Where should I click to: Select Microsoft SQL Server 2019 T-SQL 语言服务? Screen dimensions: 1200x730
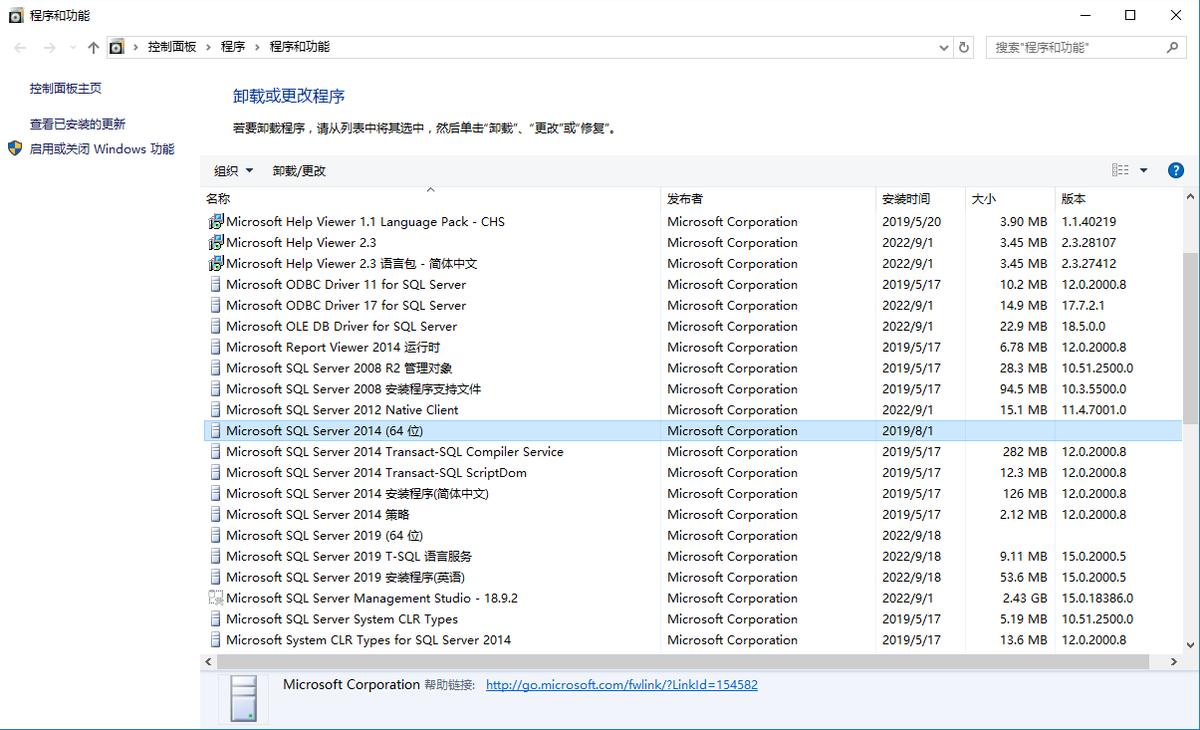coord(692,557)
